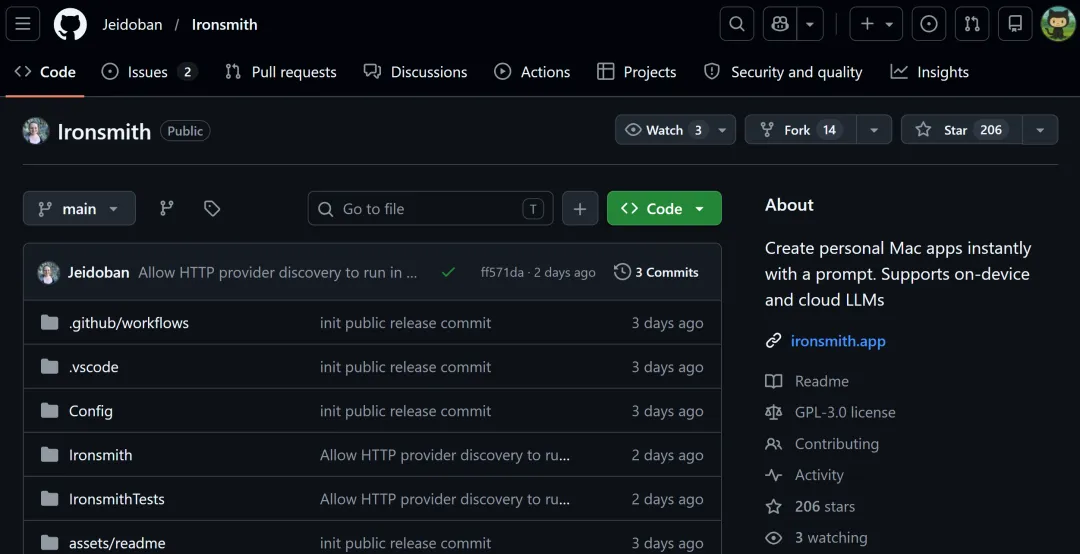Jump to Readme in About
This screenshot has width=1080, height=554.
(x=822, y=381)
